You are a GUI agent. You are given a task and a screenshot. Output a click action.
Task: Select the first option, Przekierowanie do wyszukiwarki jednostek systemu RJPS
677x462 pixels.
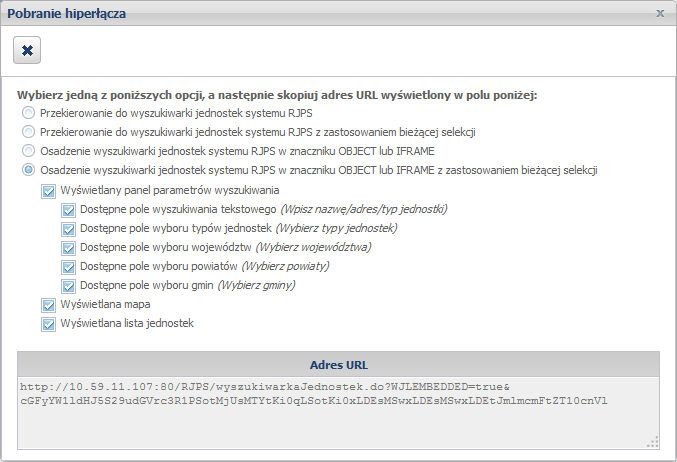click(x=28, y=113)
